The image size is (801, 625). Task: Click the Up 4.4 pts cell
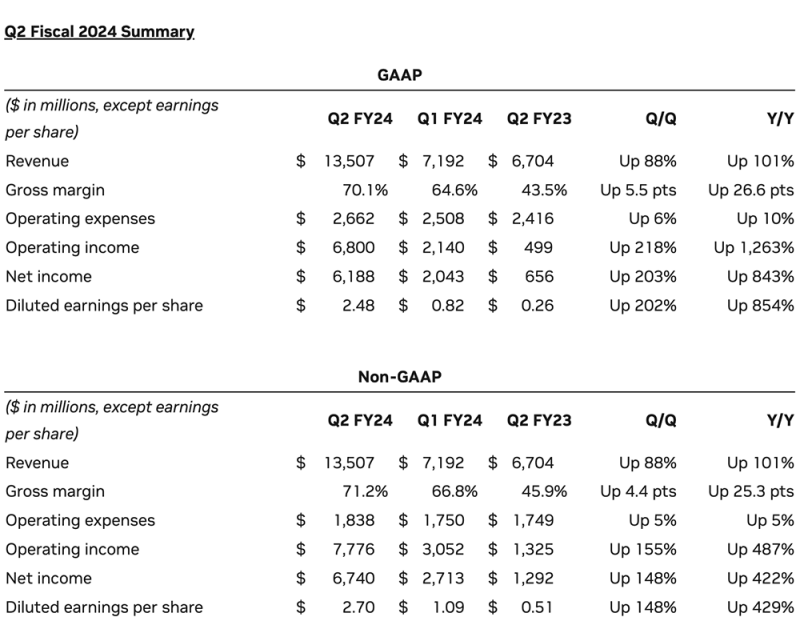pyautogui.click(x=638, y=492)
